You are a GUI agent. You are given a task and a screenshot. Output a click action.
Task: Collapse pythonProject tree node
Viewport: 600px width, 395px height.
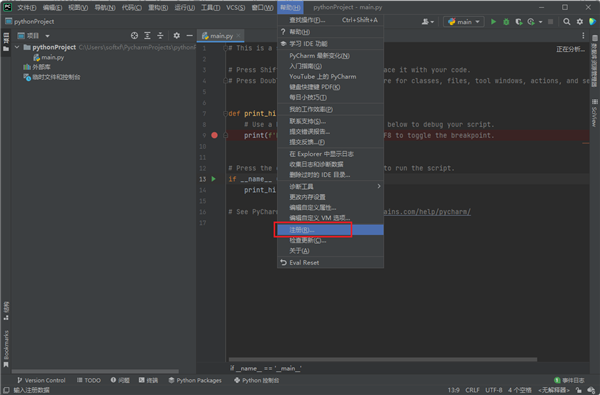[17, 47]
